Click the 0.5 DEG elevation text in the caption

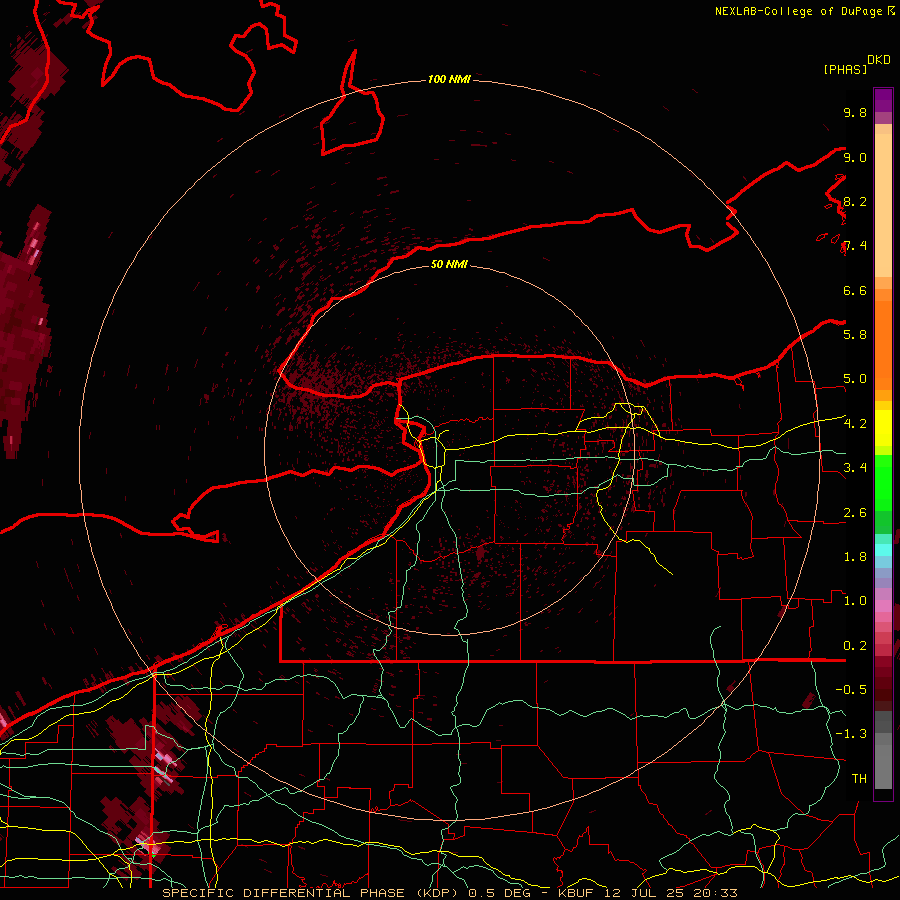click(499, 893)
